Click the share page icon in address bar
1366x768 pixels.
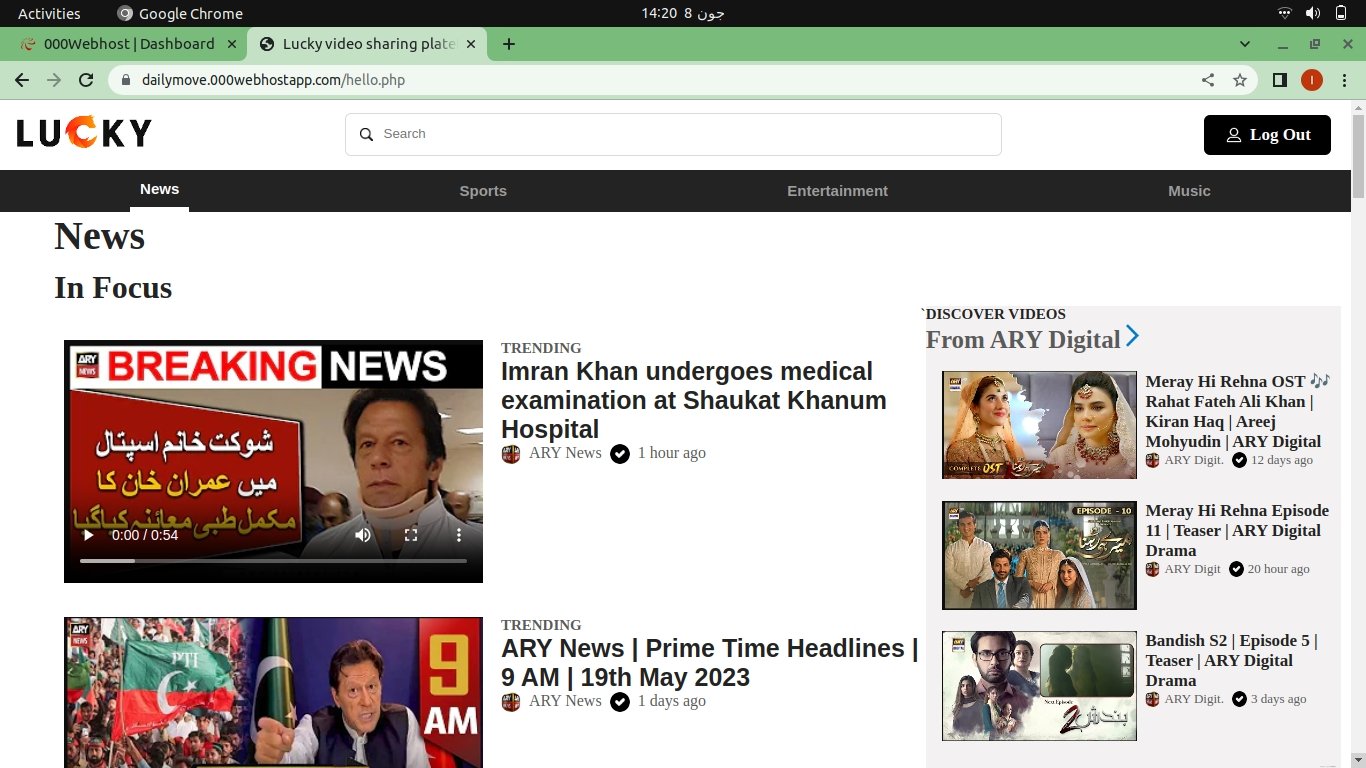tap(1208, 80)
